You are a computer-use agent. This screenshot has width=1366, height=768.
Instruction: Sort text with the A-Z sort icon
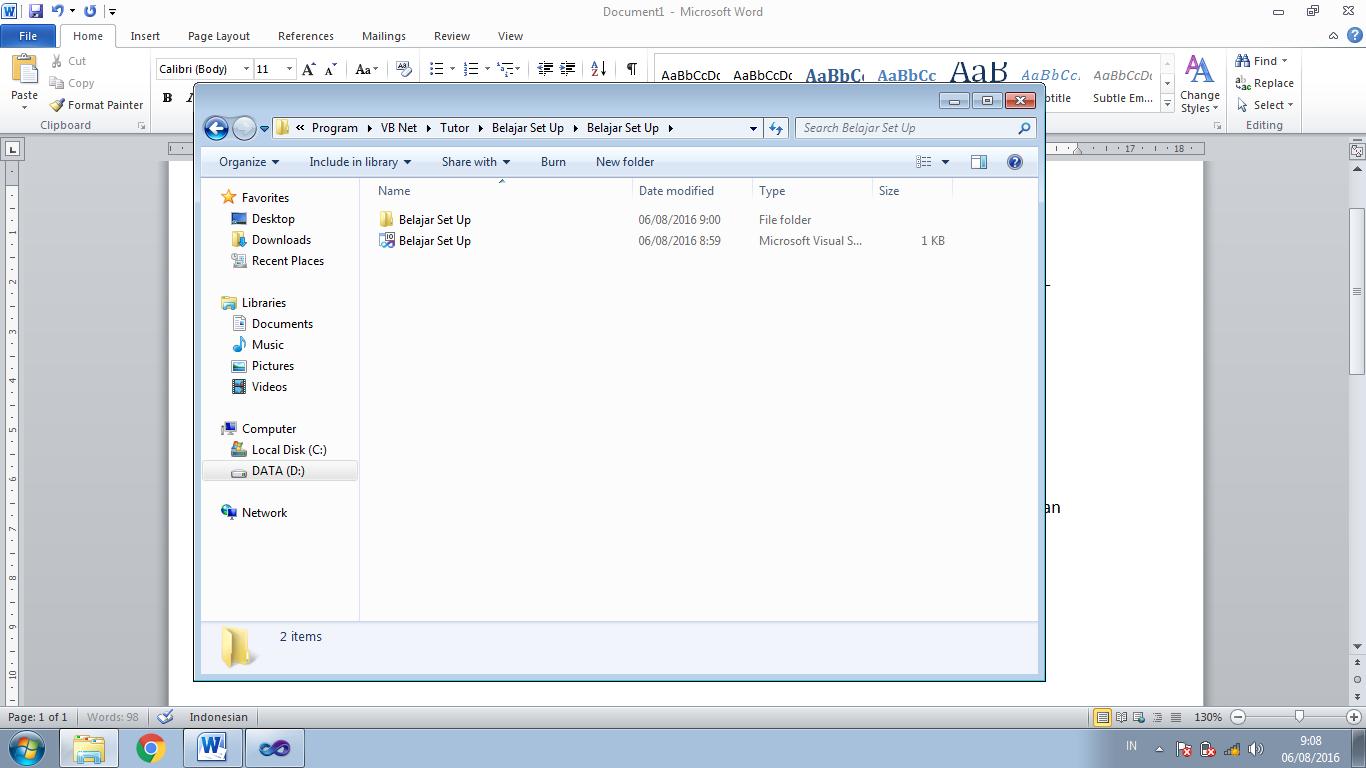pos(598,69)
